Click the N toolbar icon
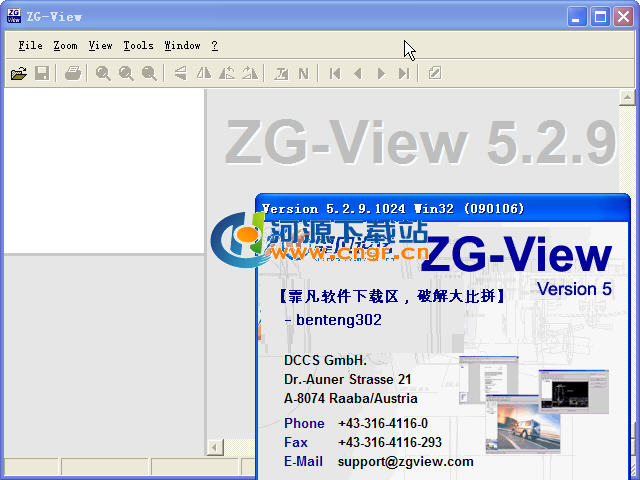Screen dimensions: 640x480 tap(303, 73)
